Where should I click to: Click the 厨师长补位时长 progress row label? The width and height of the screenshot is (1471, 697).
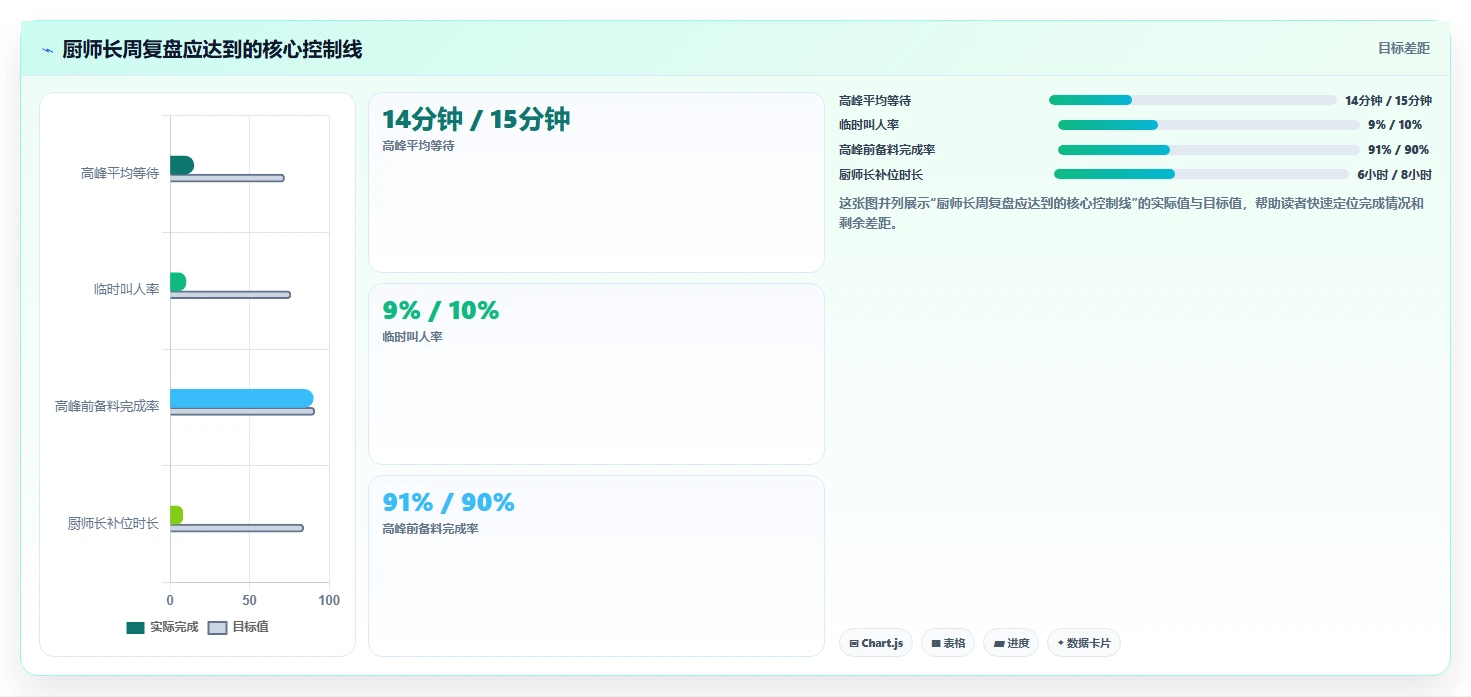881,174
